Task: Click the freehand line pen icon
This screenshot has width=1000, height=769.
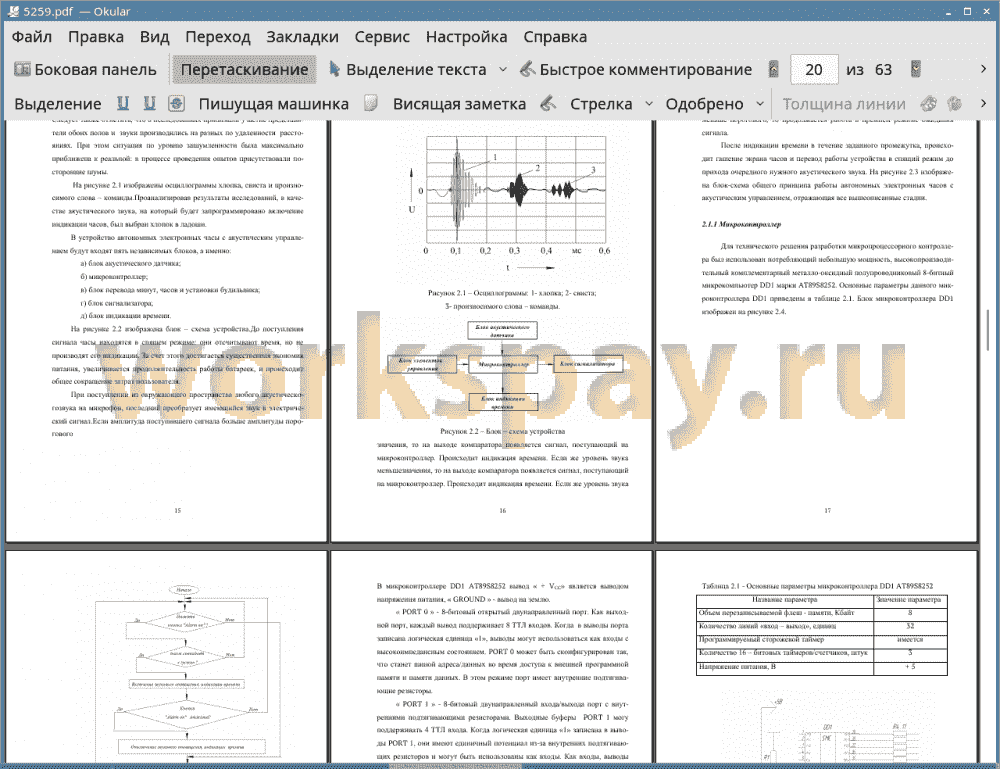Action: click(548, 103)
